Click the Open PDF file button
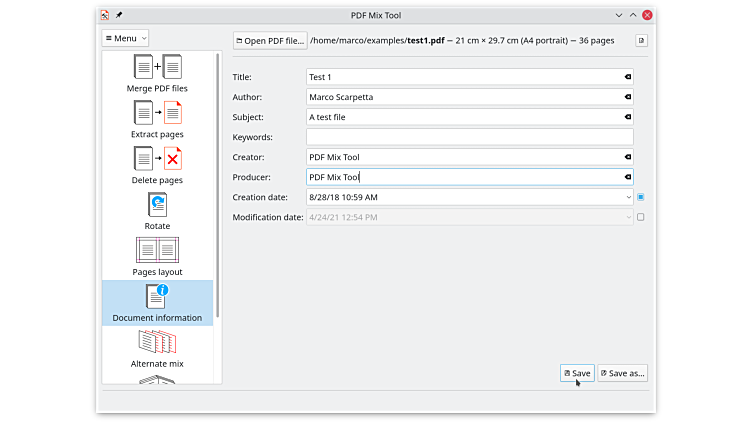The height and width of the screenshot is (423, 752). 269,41
